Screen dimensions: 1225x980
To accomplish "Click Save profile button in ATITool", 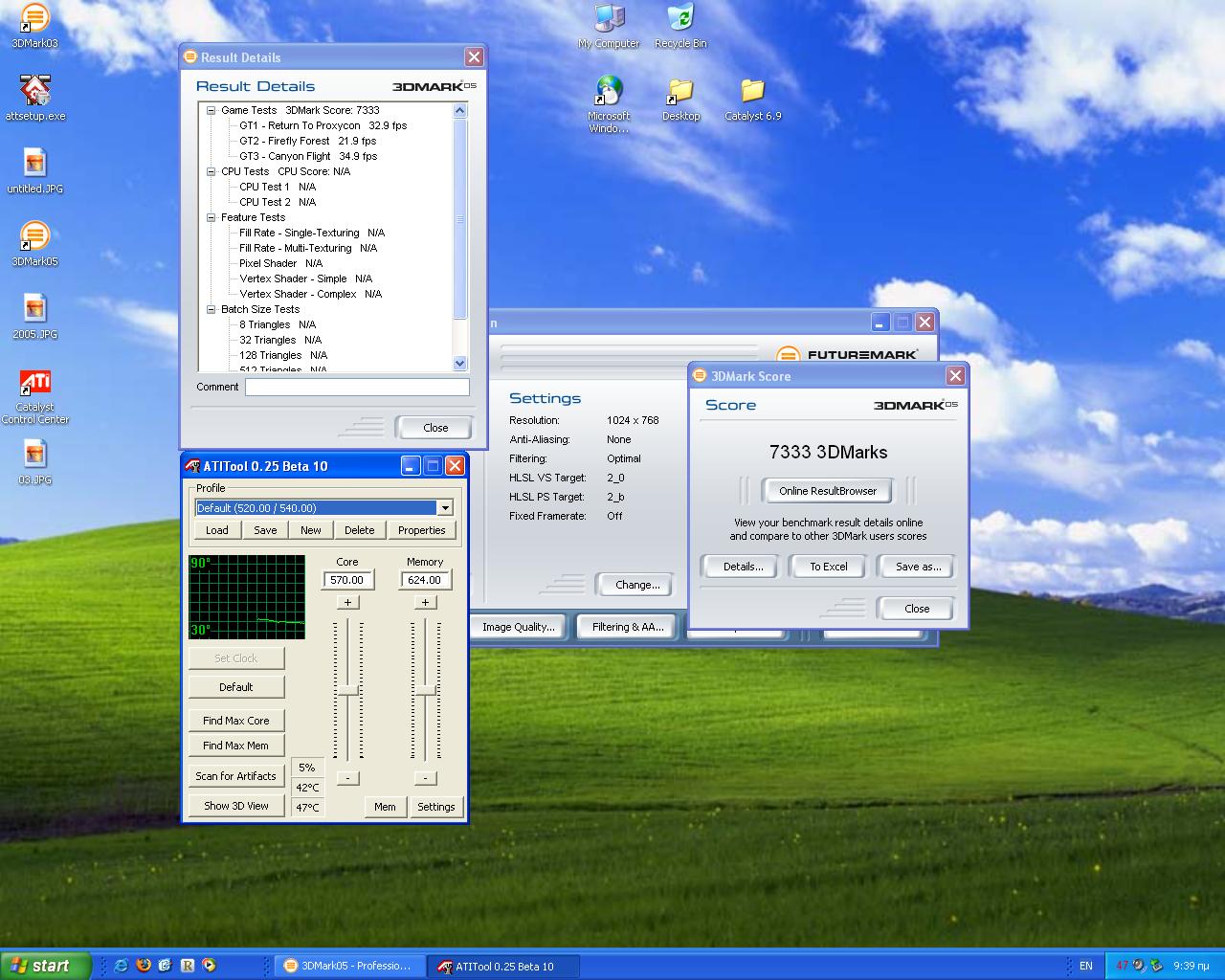I will coord(265,530).
